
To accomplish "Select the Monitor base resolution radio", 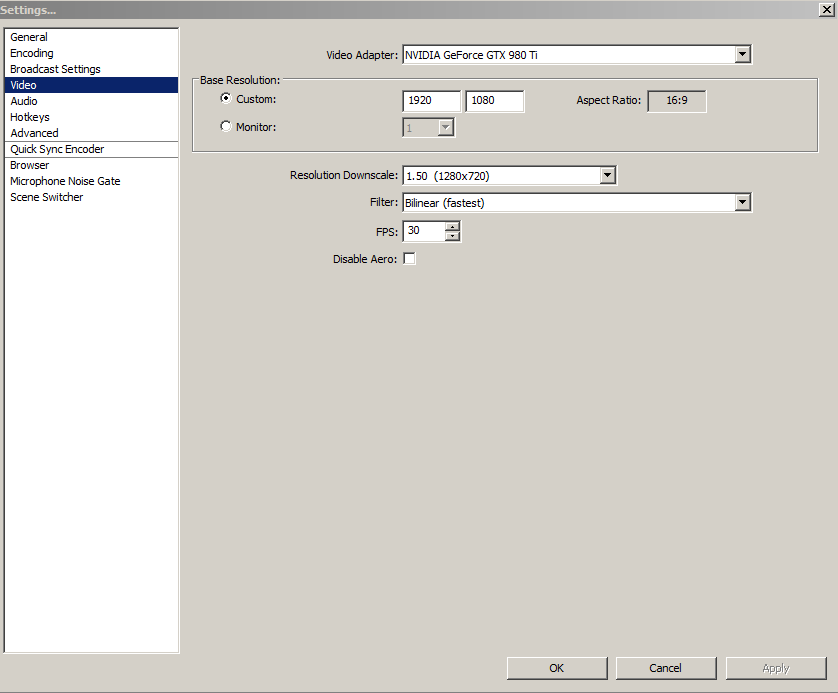I will click(226, 126).
